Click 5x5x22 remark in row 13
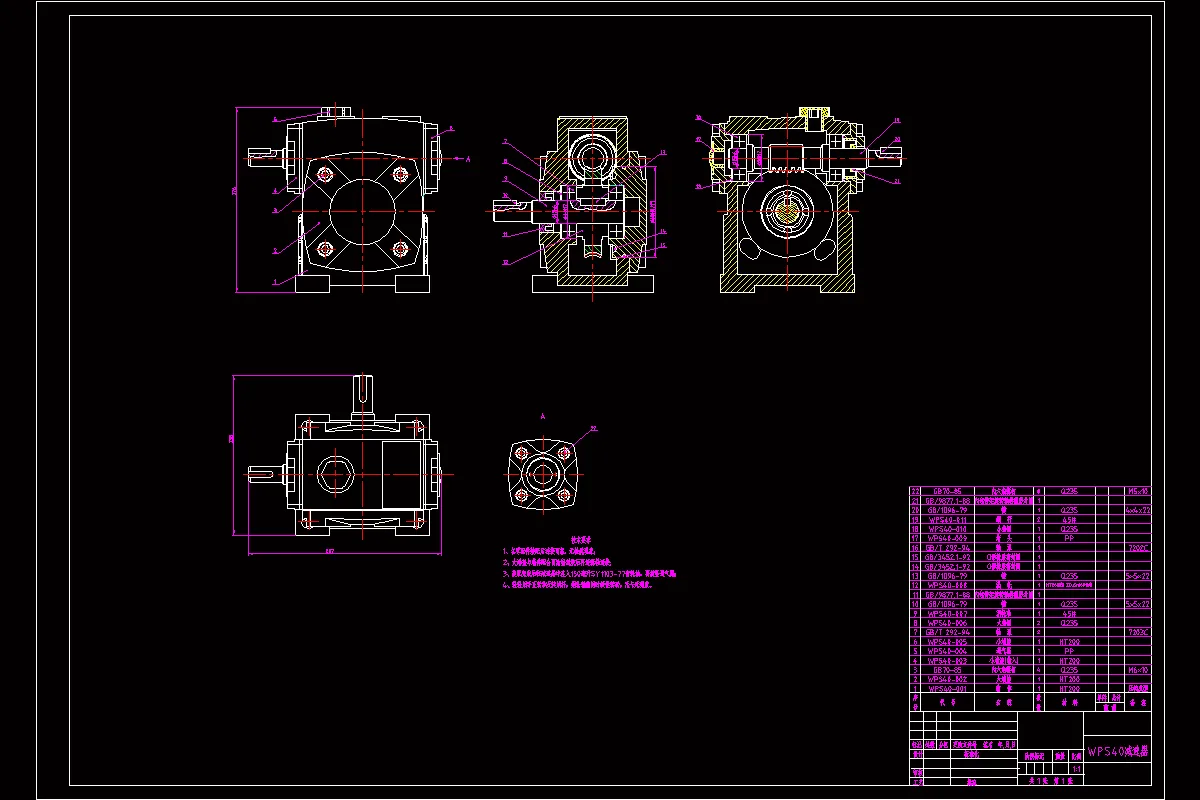1200x800 pixels. [1138, 576]
